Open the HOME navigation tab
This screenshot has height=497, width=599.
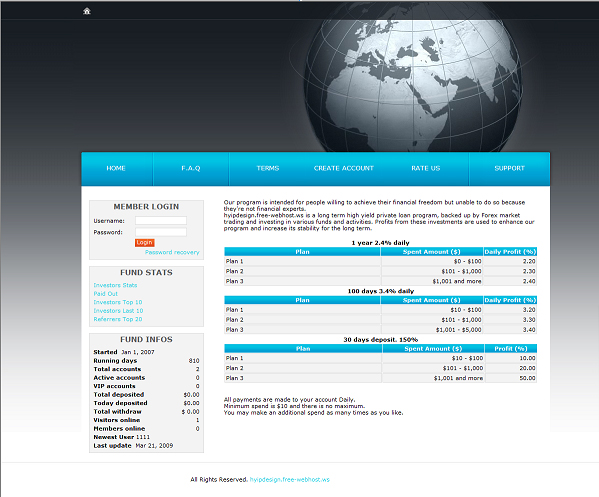116,168
